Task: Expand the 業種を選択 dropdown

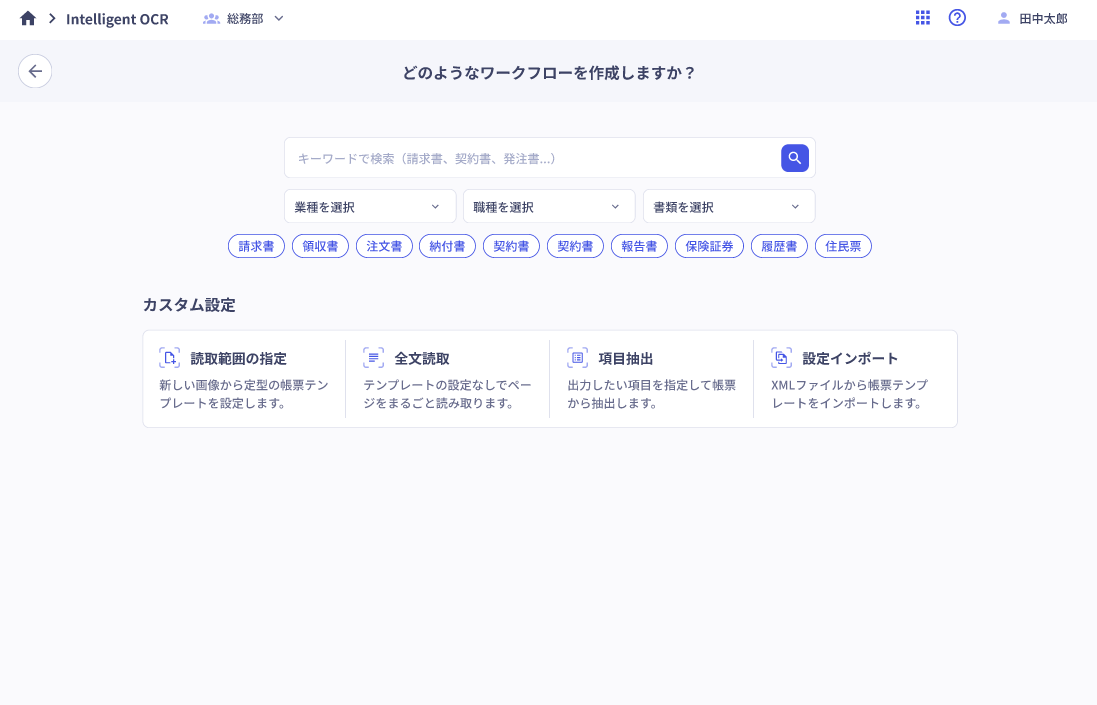Action: [370, 207]
